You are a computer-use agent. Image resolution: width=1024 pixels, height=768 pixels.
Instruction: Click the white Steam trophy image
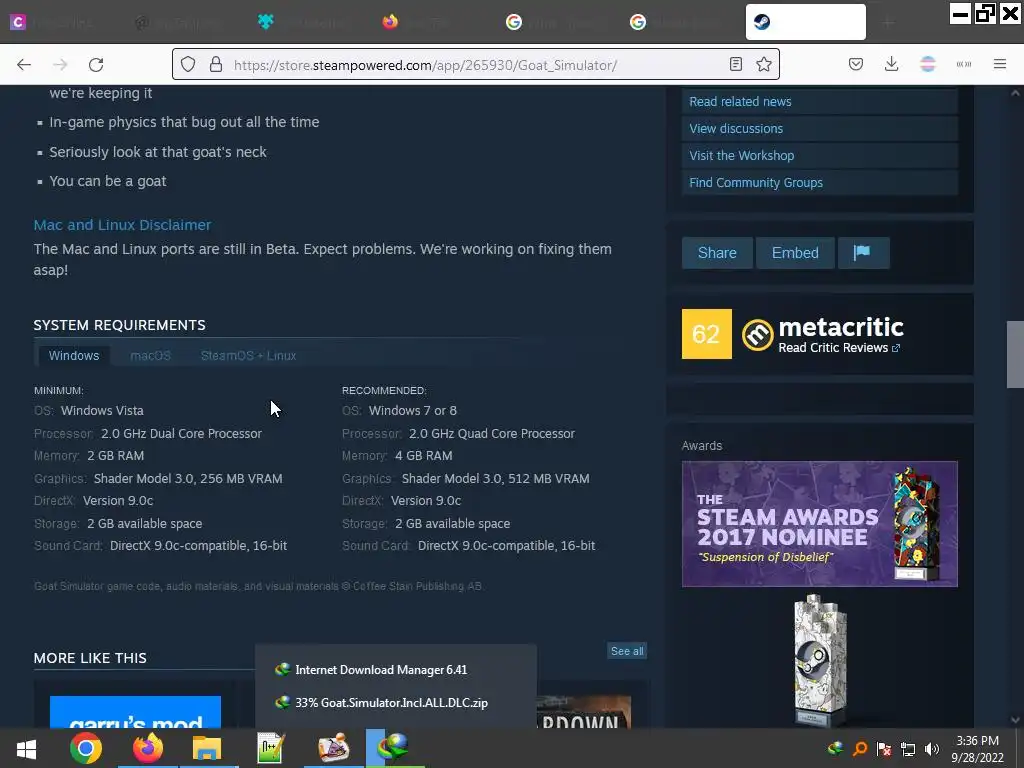[820, 660]
